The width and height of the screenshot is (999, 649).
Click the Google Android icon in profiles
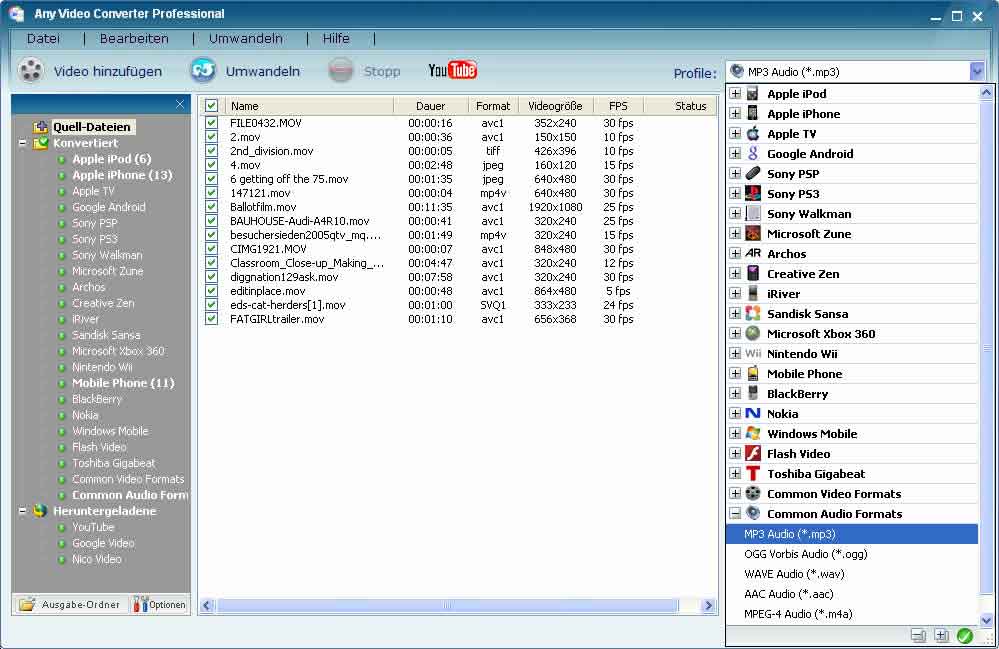(x=753, y=153)
